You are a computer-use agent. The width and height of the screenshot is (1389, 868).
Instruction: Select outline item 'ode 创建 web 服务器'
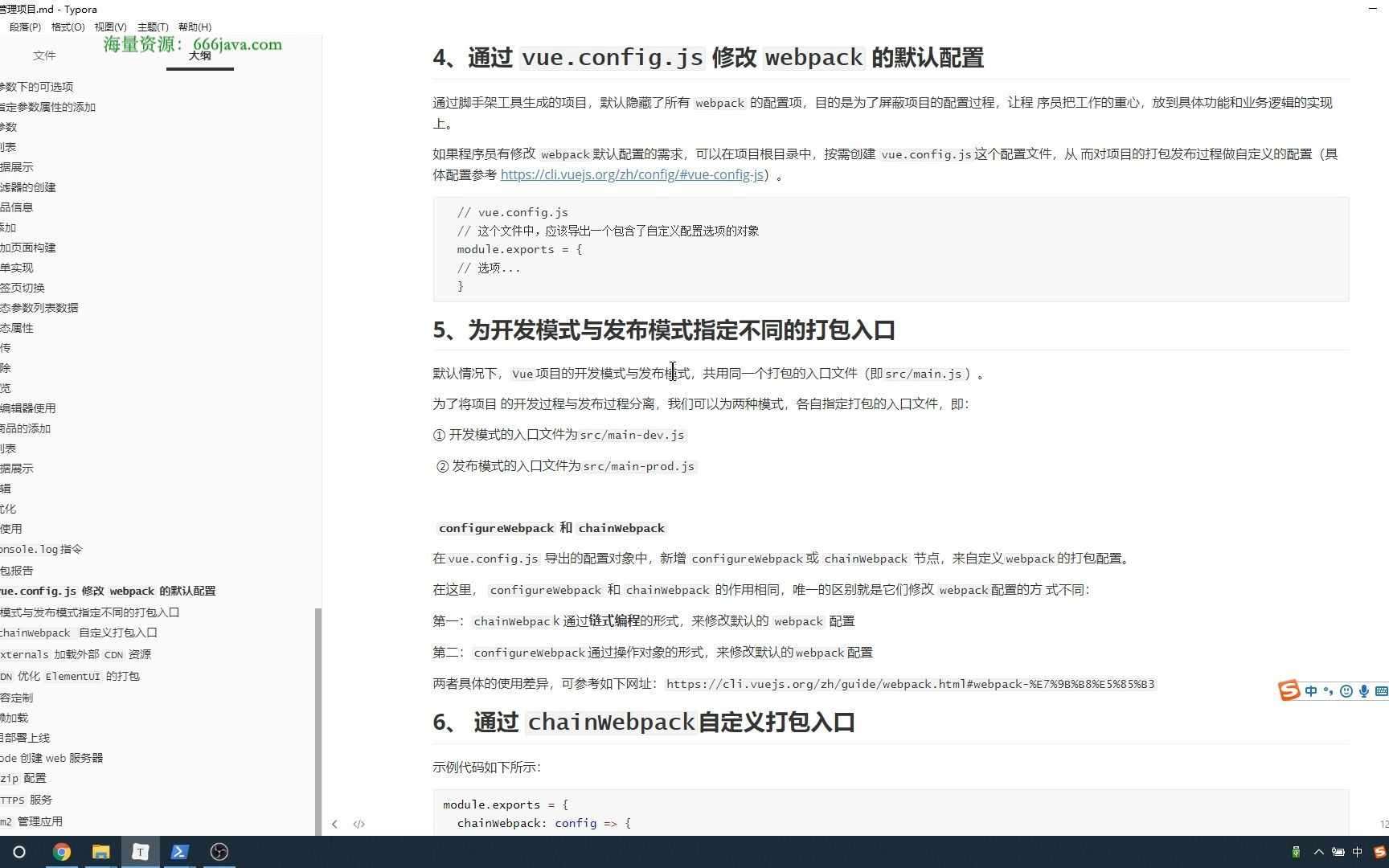point(51,758)
